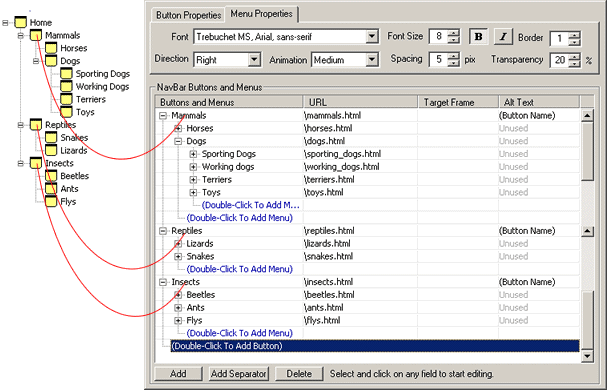Decrease the Transparency value
Viewport: 607px width, 390px height.
point(574,64)
